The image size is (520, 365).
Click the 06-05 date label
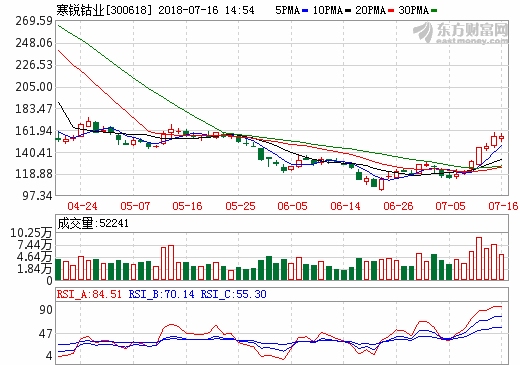292,206
